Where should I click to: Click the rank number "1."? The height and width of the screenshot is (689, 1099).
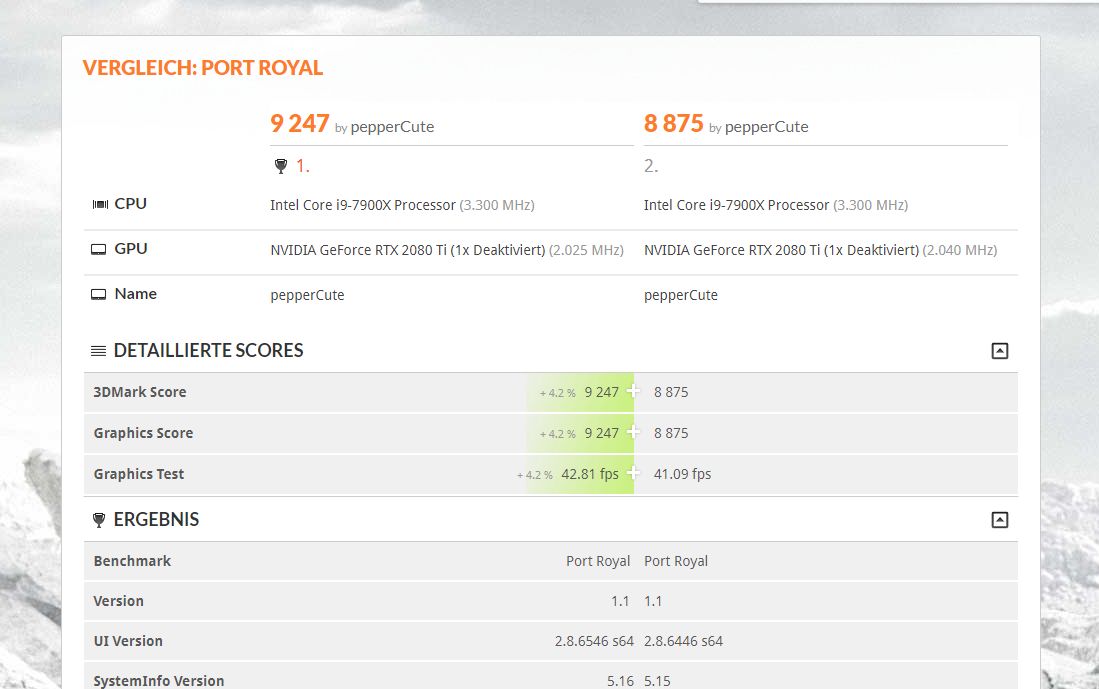coord(303,166)
